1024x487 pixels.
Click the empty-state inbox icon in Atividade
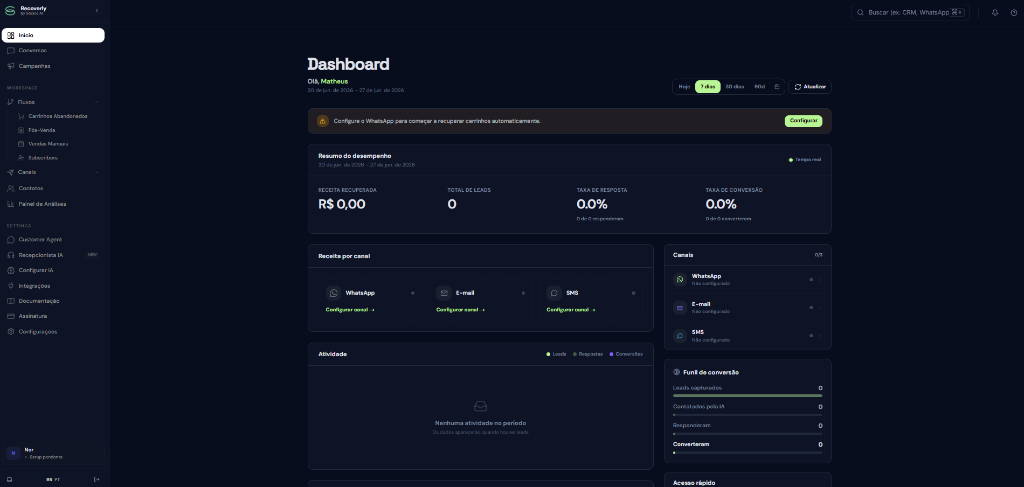point(480,406)
